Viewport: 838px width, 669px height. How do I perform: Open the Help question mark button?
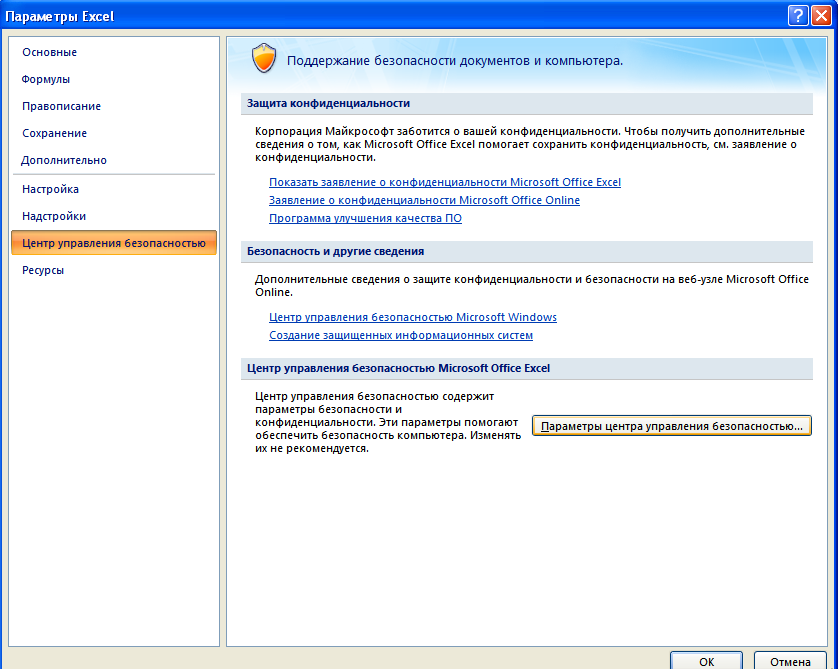(797, 15)
